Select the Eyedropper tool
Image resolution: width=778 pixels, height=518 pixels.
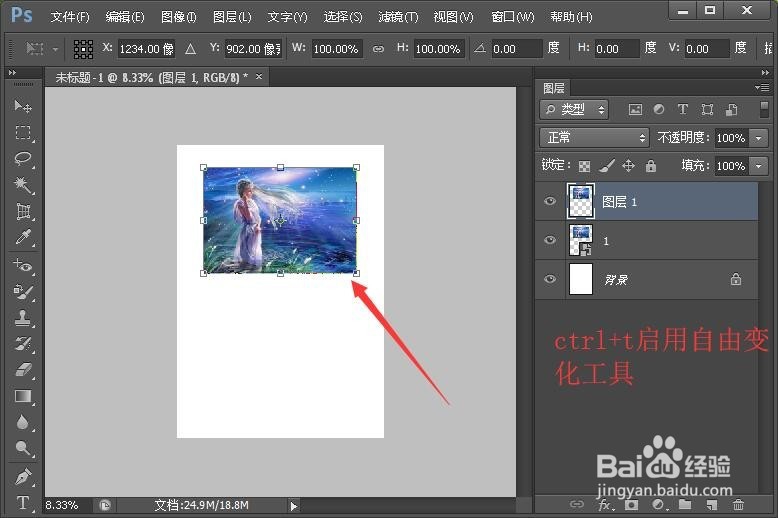pyautogui.click(x=23, y=237)
